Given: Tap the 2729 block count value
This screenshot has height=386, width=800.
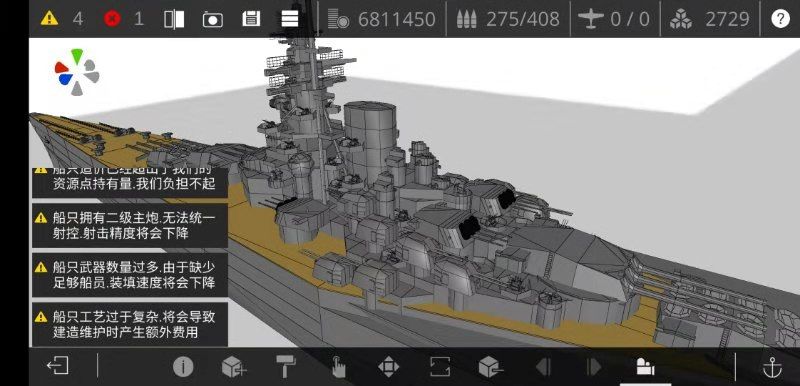Looking at the screenshot, I should click(x=728, y=19).
